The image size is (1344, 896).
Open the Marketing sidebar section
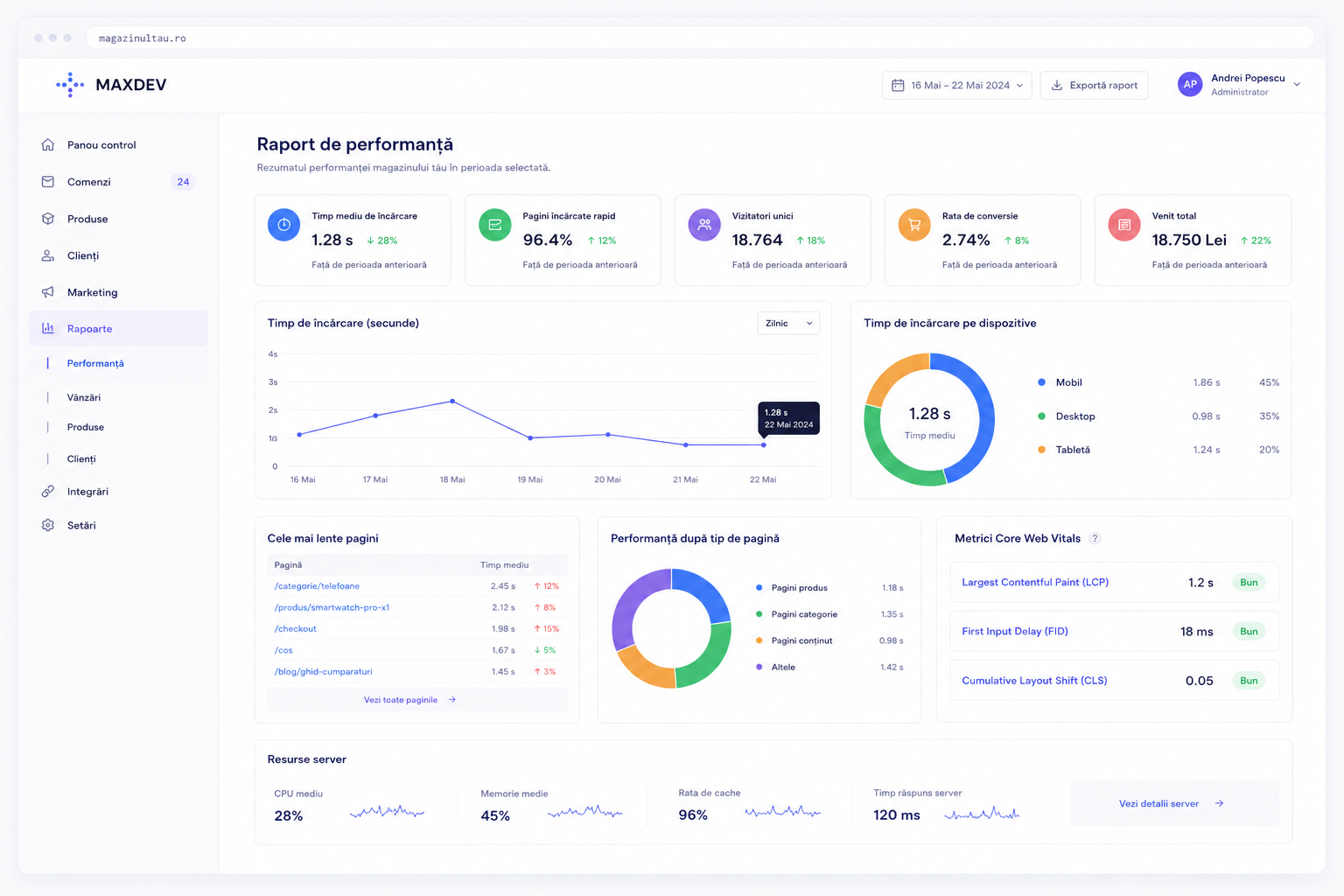tap(118, 292)
